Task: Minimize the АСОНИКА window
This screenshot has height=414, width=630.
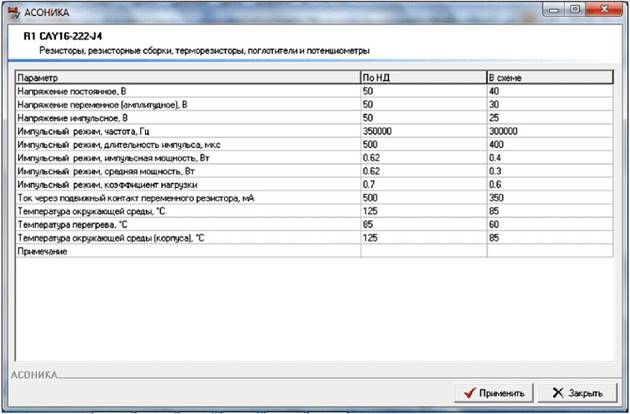Action: 548,9
